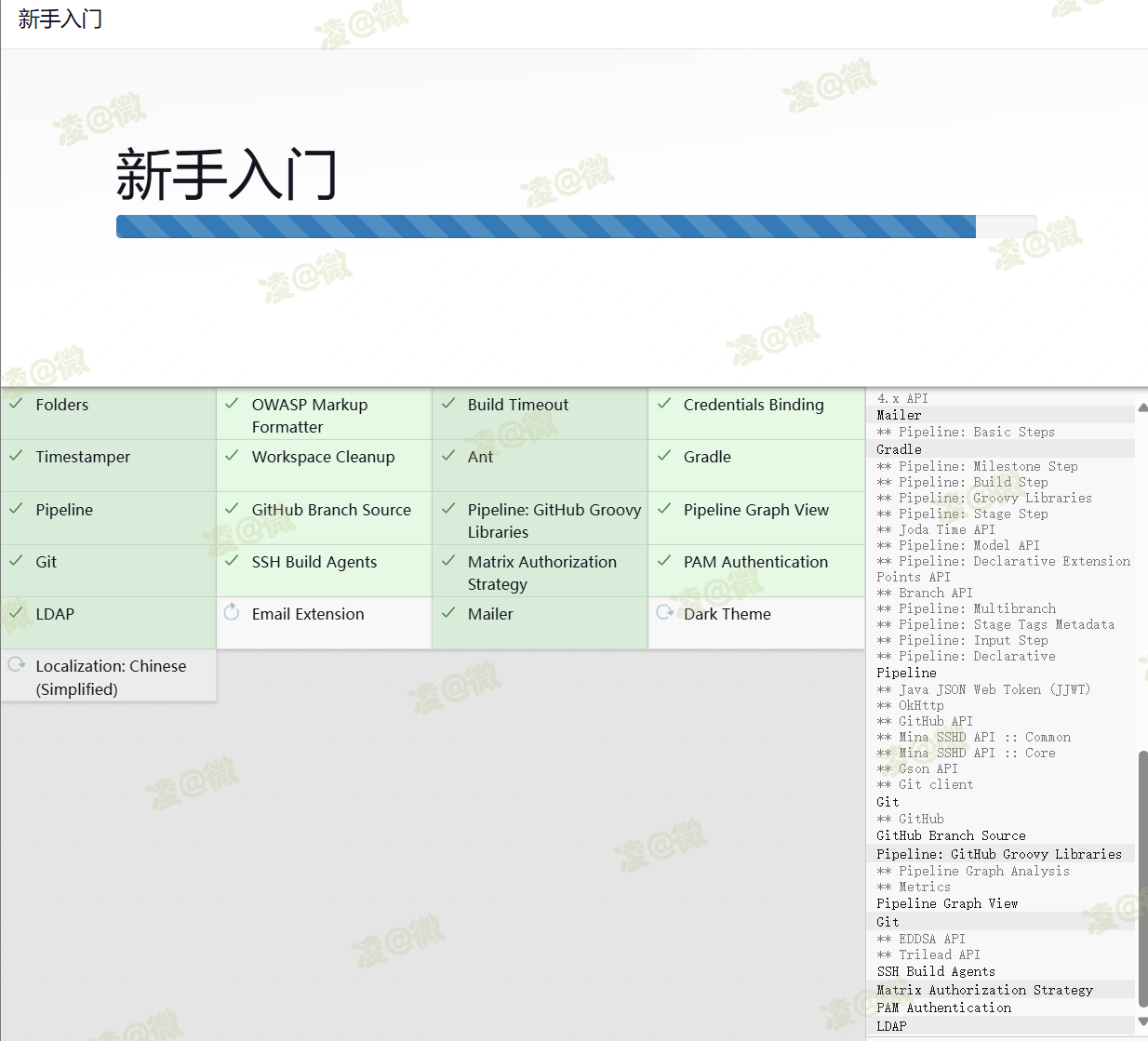Select the Workspace Cleanup plugin label
Image resolution: width=1148 pixels, height=1041 pixels.
click(323, 457)
